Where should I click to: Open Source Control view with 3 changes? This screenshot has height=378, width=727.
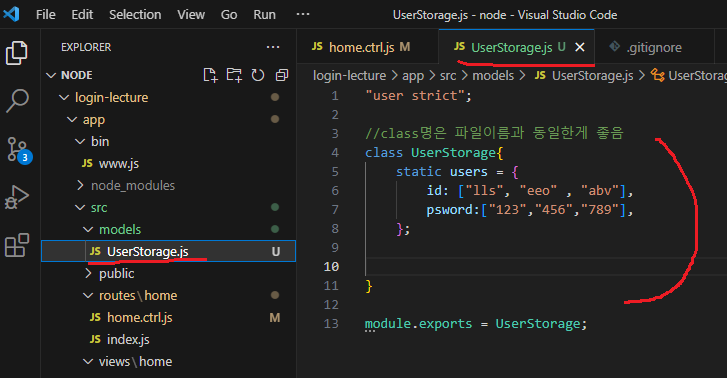[19, 150]
